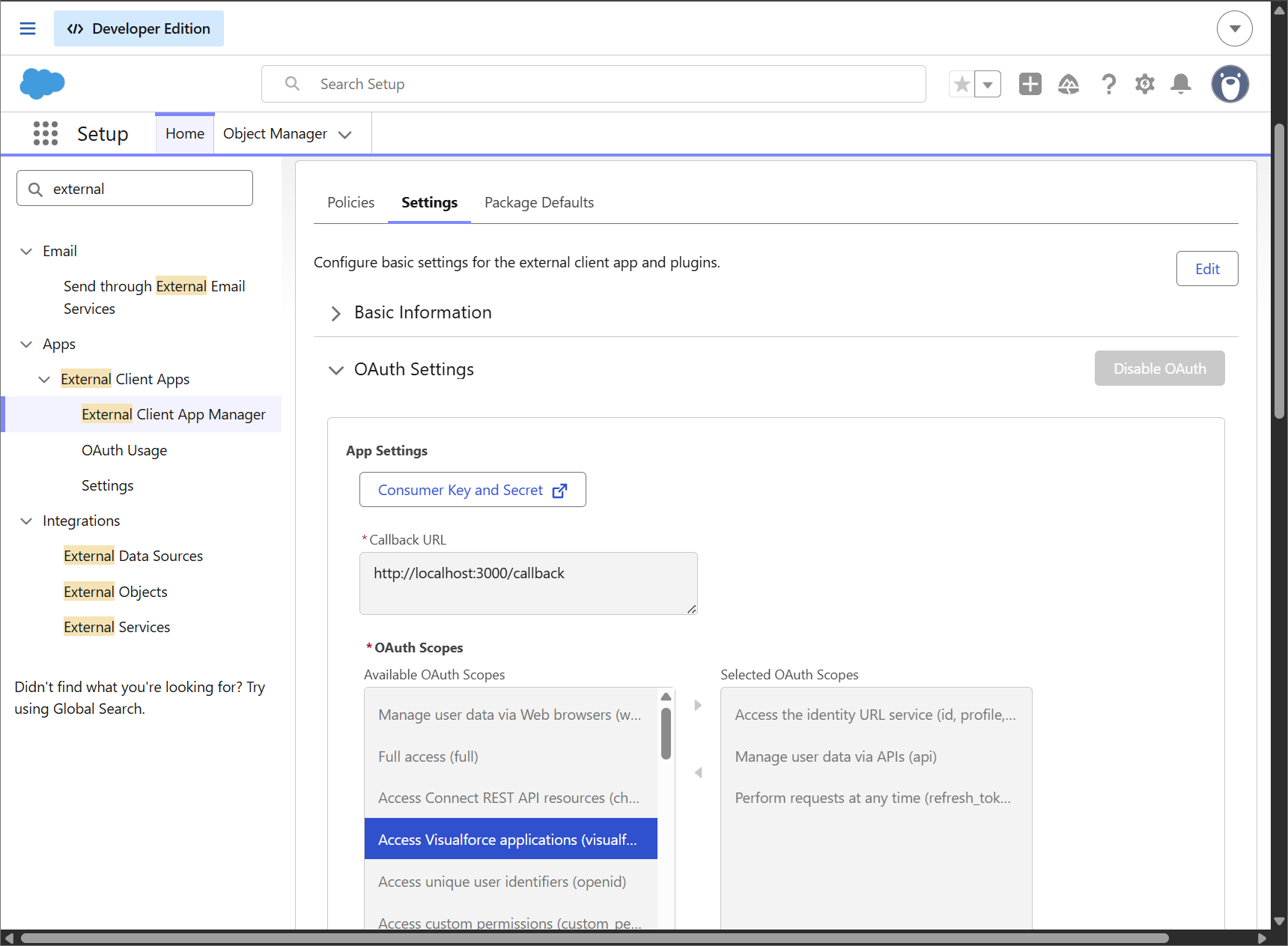
Task: Click the scopes list scroll-up arrow
Action: pyautogui.click(x=666, y=697)
